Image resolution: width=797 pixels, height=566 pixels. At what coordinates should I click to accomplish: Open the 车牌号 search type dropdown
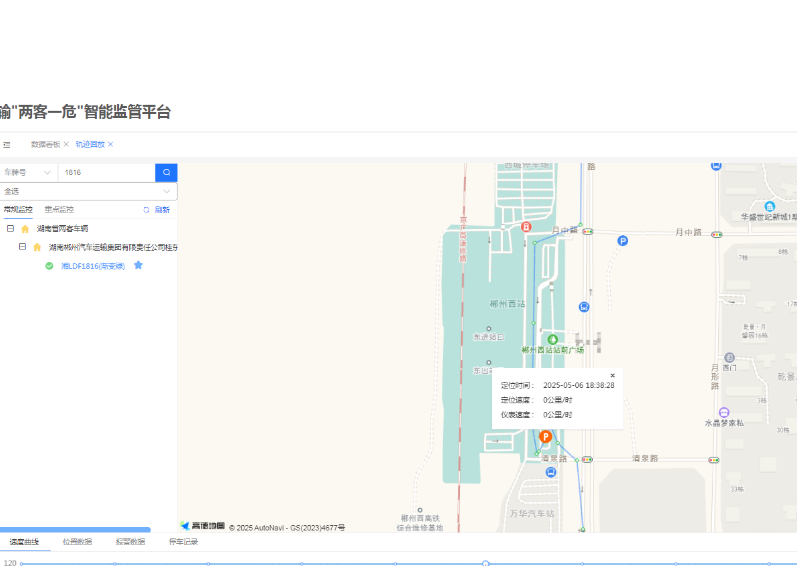[x=26, y=172]
